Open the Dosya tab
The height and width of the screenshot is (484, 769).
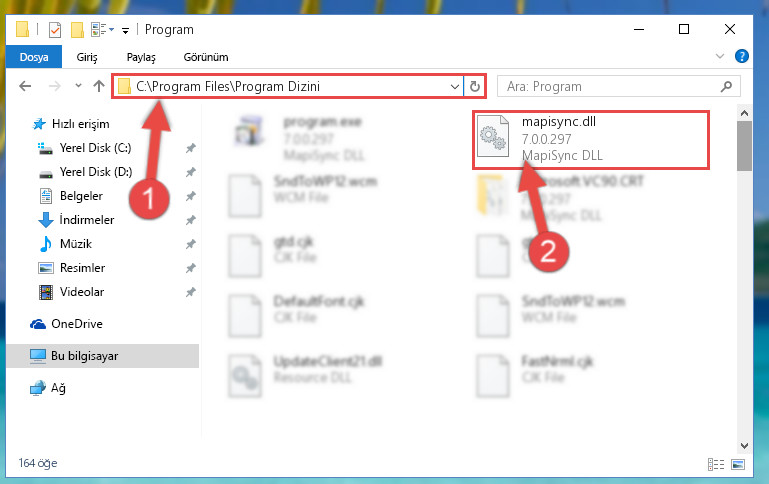coord(34,57)
